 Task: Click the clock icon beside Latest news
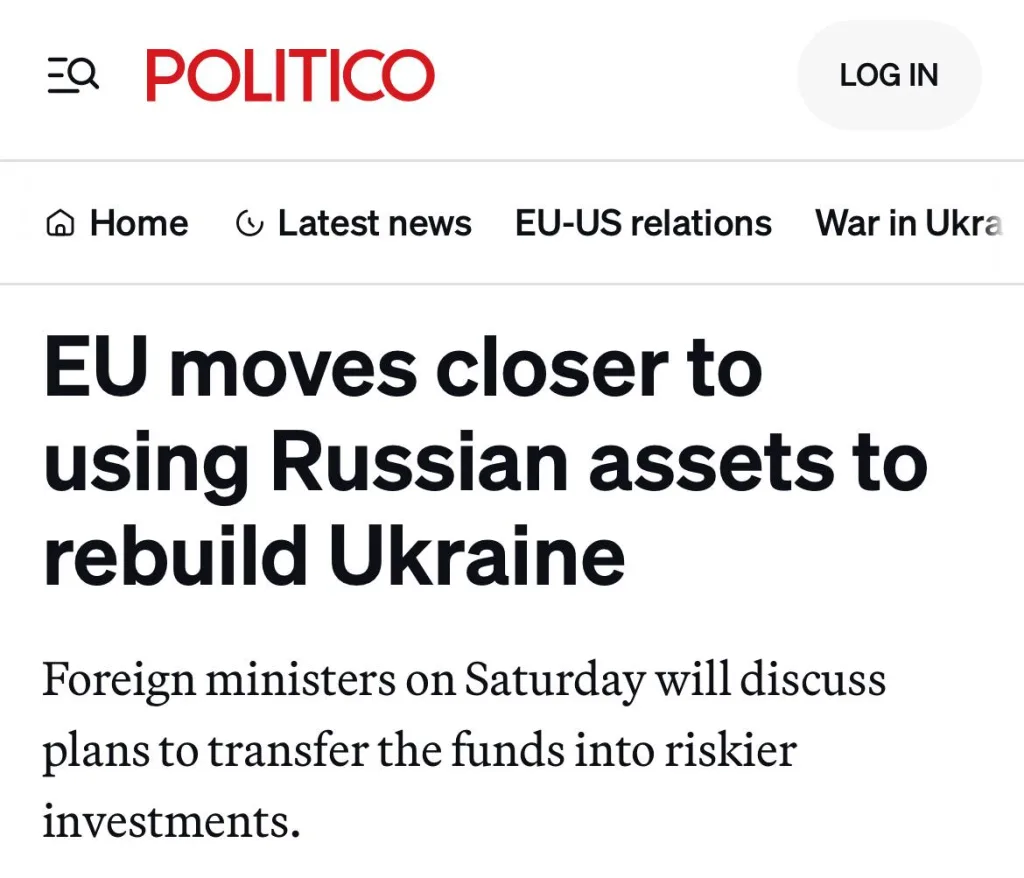click(248, 224)
